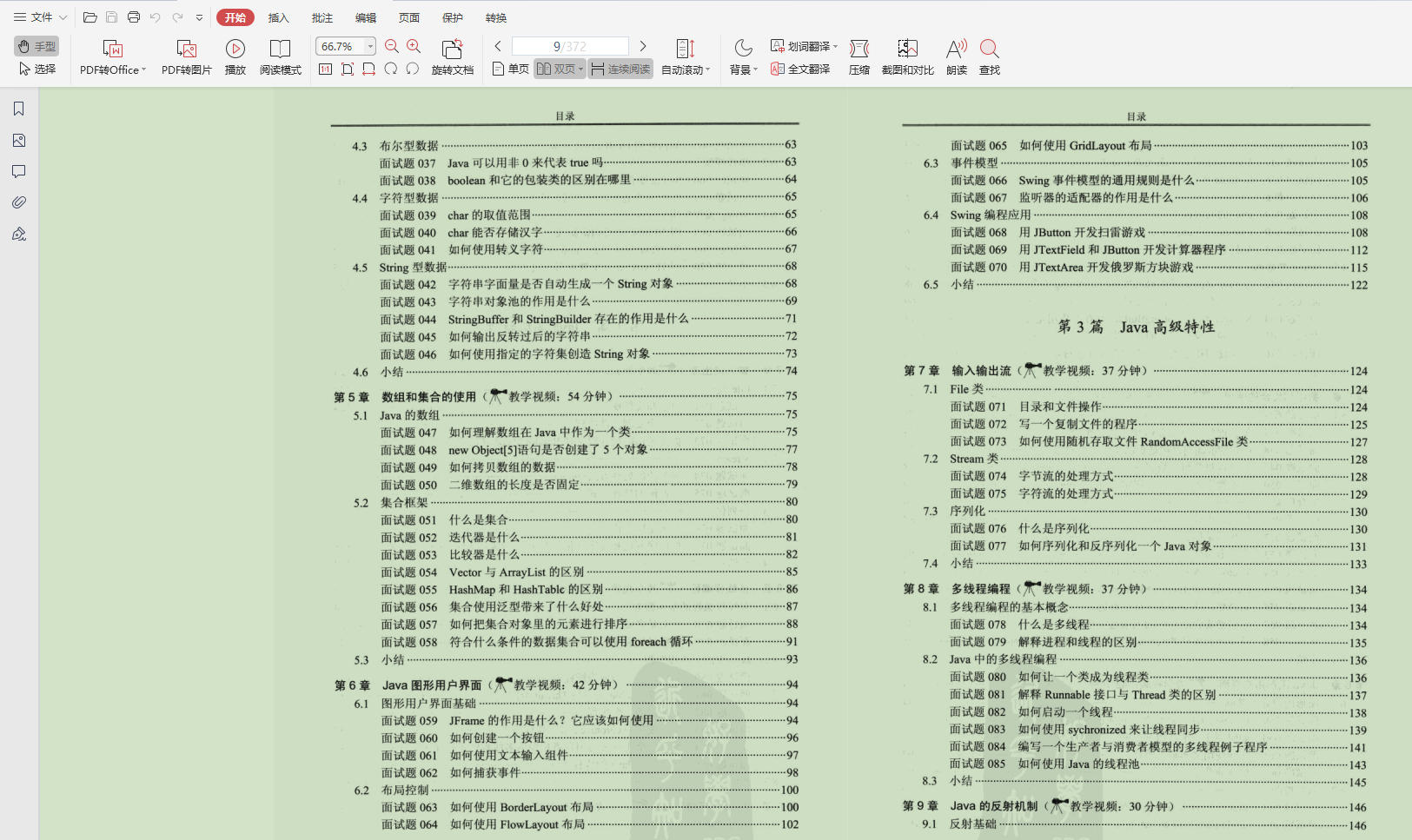Click the page number field 9/372
This screenshot has width=1412, height=840.
click(570, 46)
